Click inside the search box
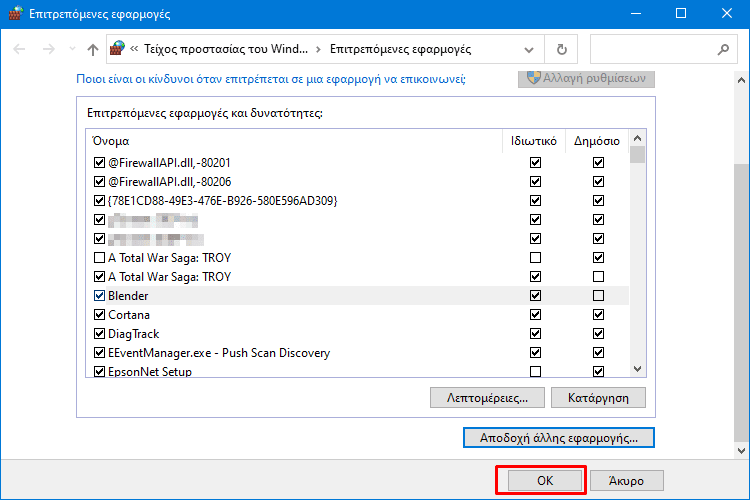The image size is (750, 500). click(663, 49)
